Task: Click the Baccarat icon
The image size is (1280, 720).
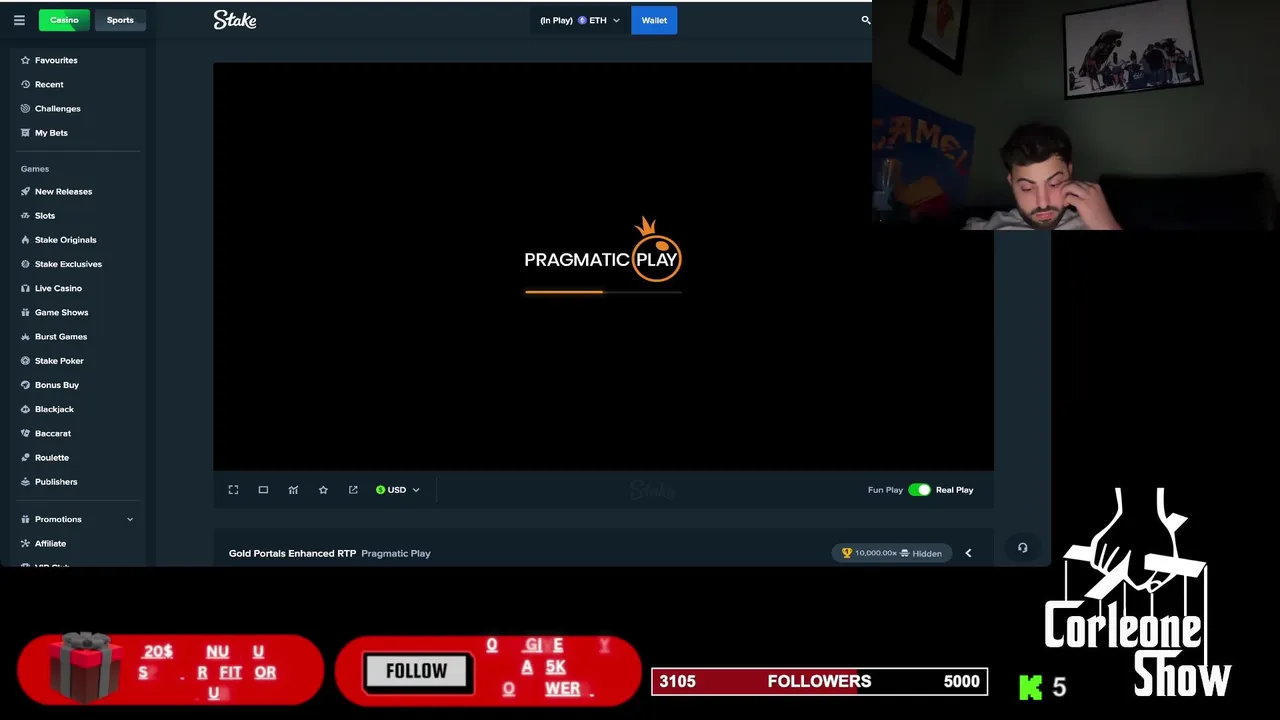Action: [26, 433]
